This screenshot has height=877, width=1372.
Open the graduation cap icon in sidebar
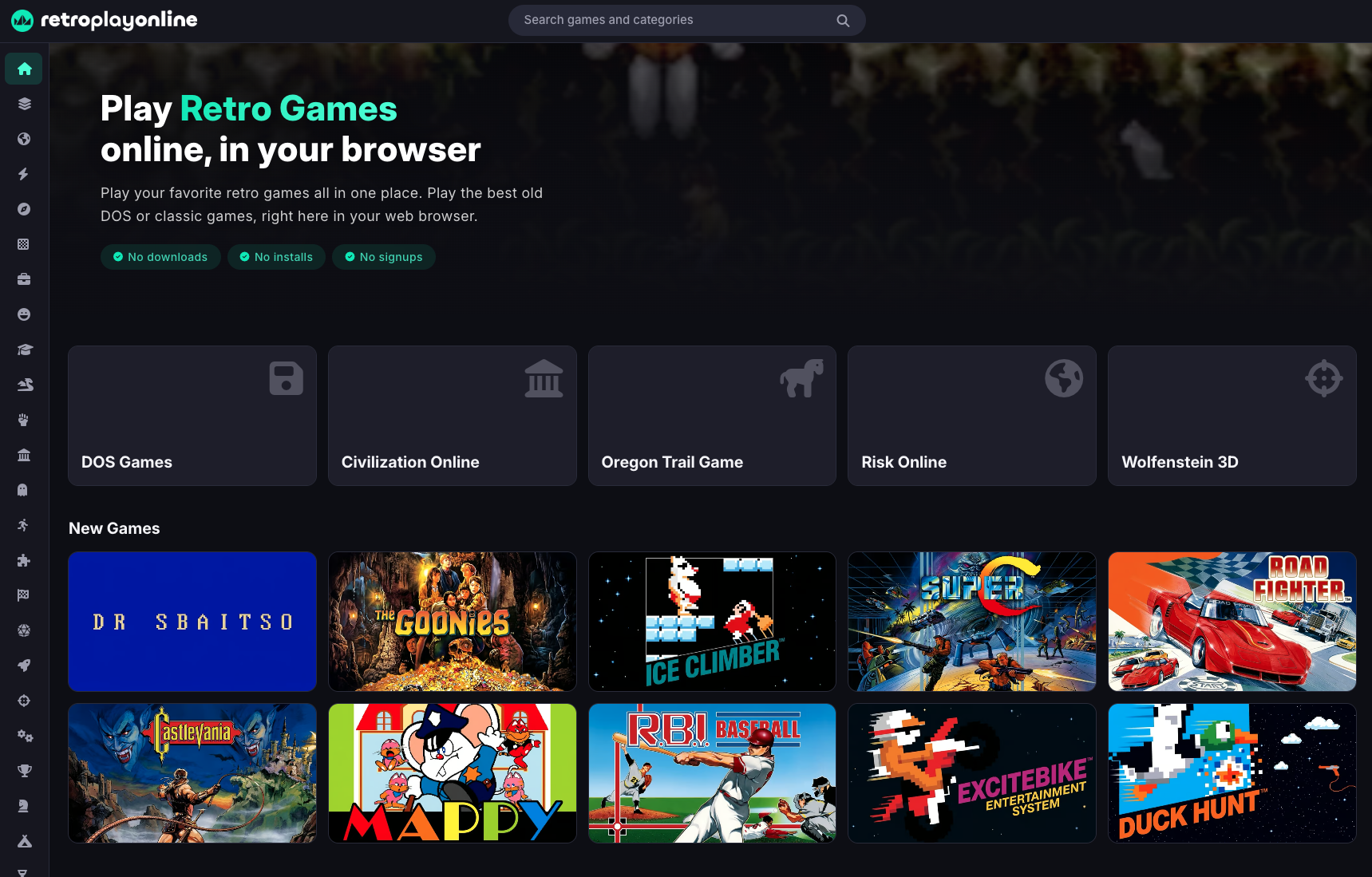coord(24,350)
